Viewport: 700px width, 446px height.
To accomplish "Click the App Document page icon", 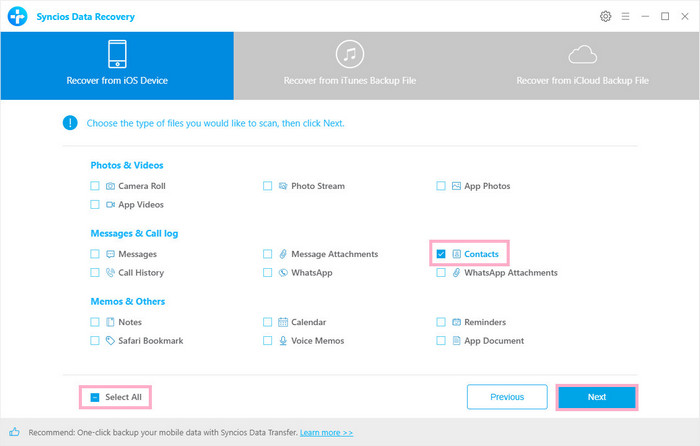I will 456,341.
